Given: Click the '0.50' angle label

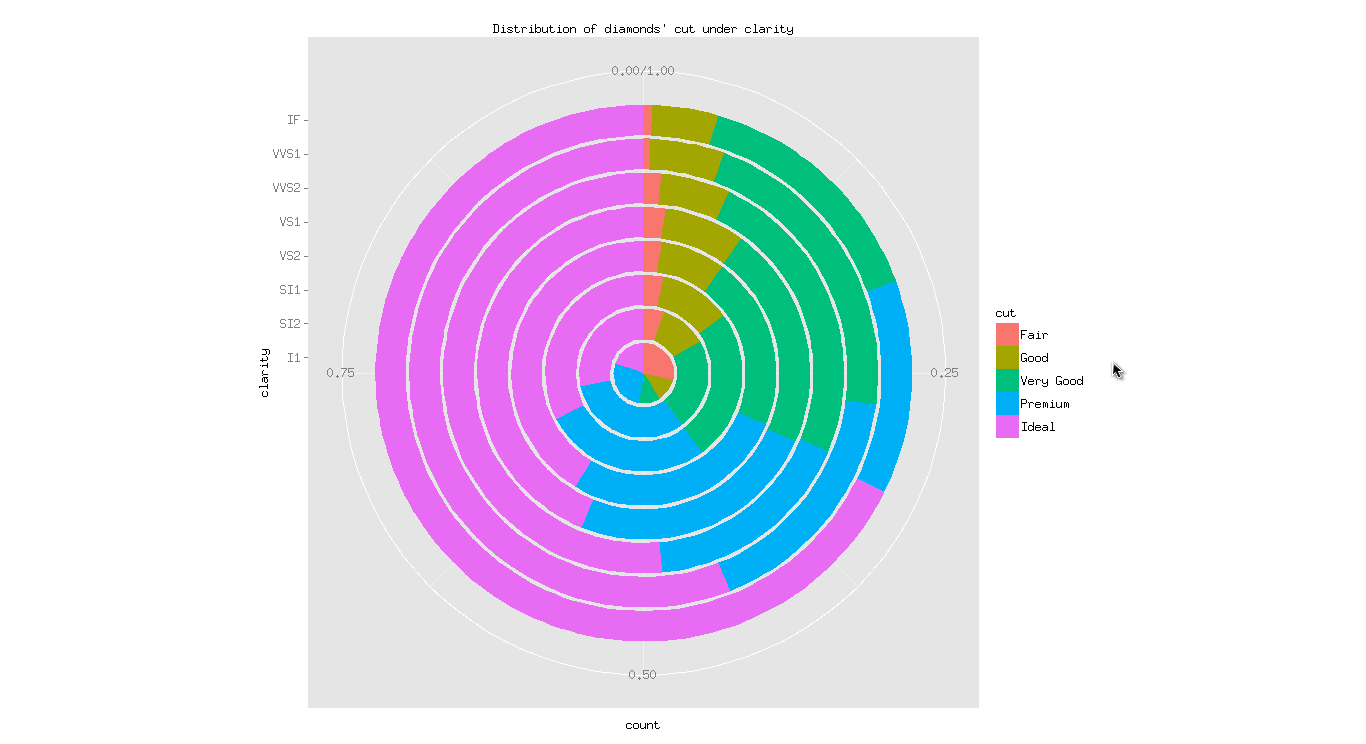Looking at the screenshot, I should point(643,675).
